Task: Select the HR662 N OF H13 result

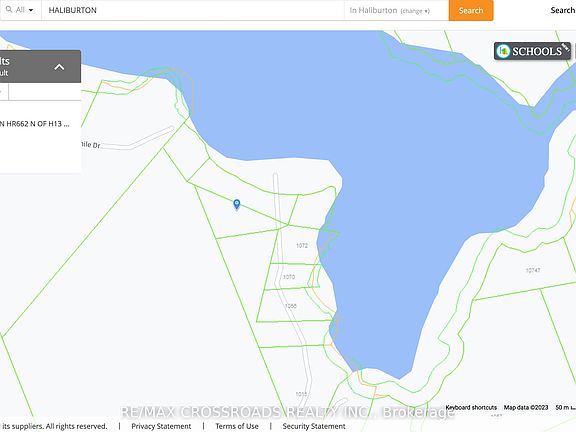Action: click(35, 124)
